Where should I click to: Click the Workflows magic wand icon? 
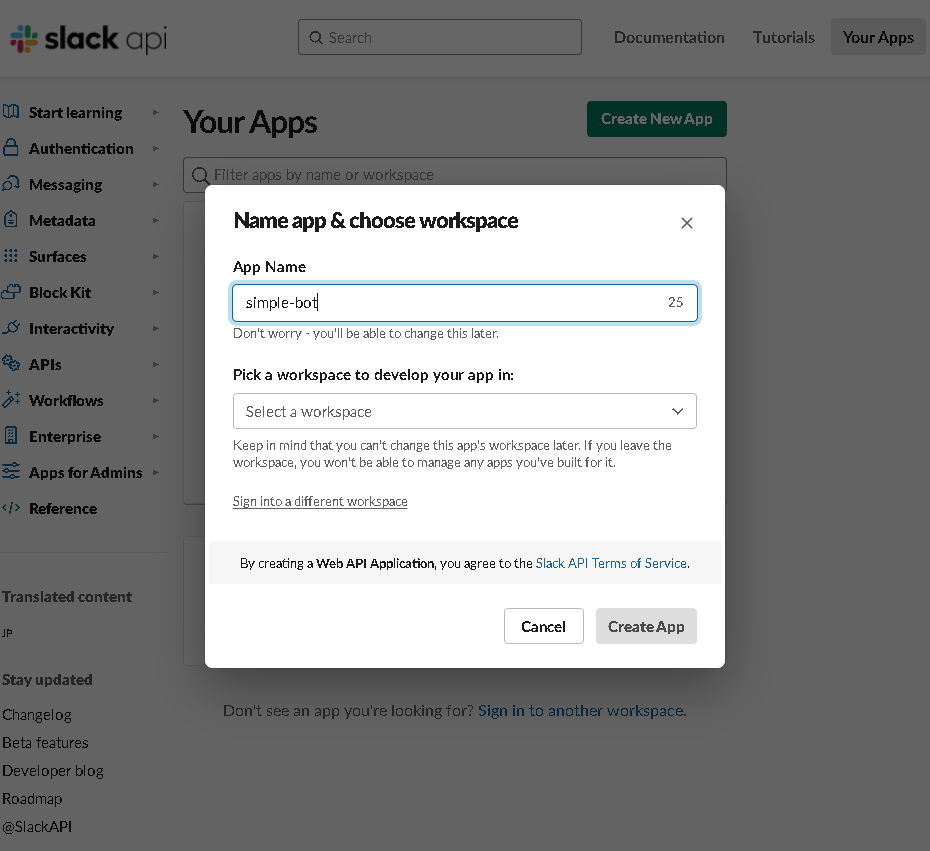coord(12,400)
